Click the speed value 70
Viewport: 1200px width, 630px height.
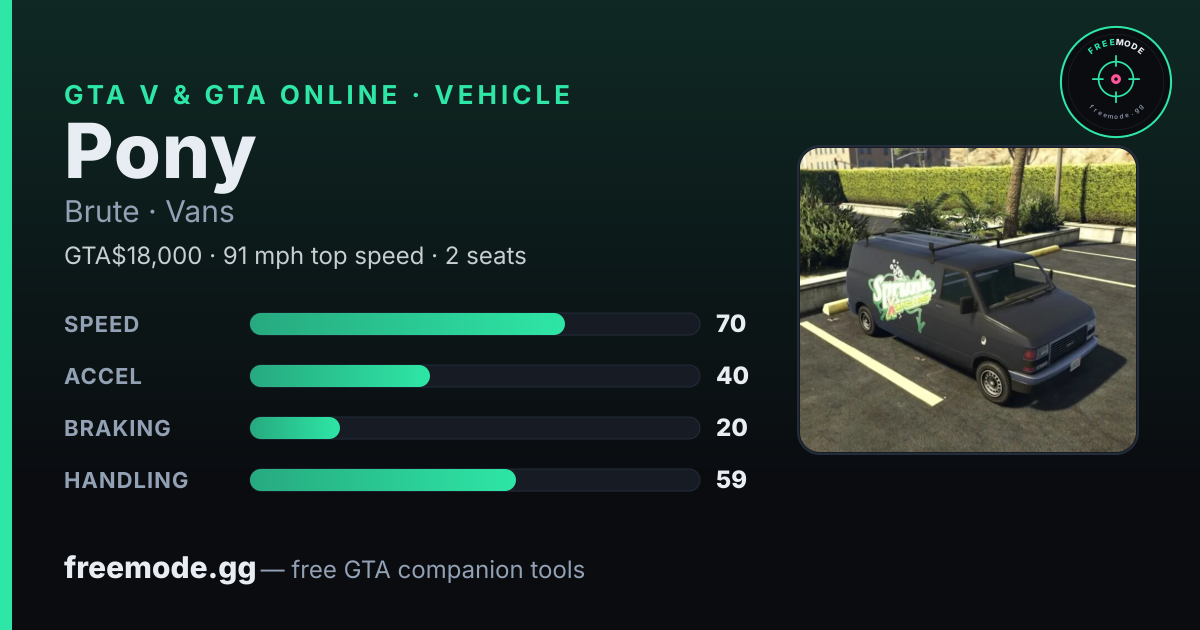tap(731, 324)
